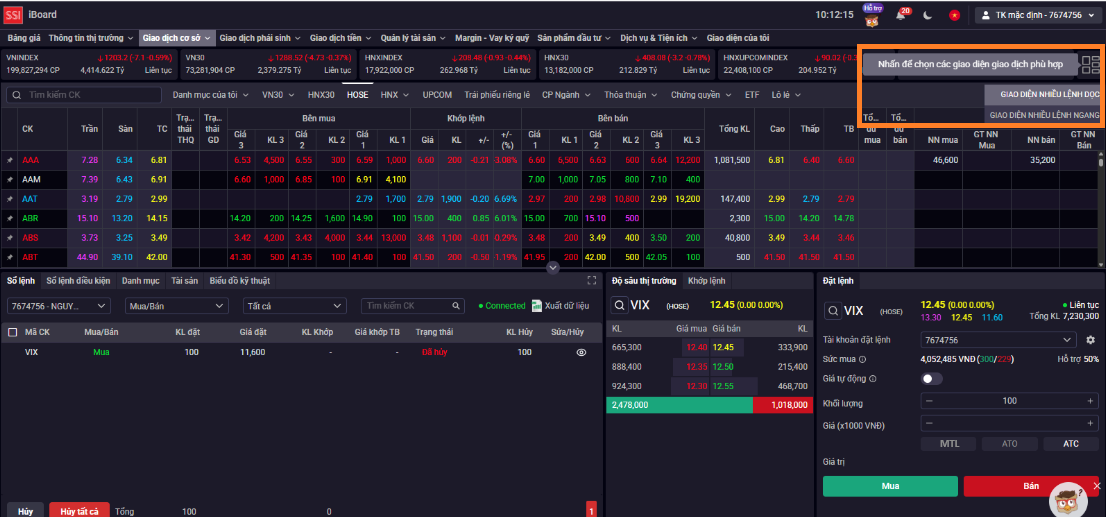Expand Danh mục của tôi dropdown

tap(210, 95)
